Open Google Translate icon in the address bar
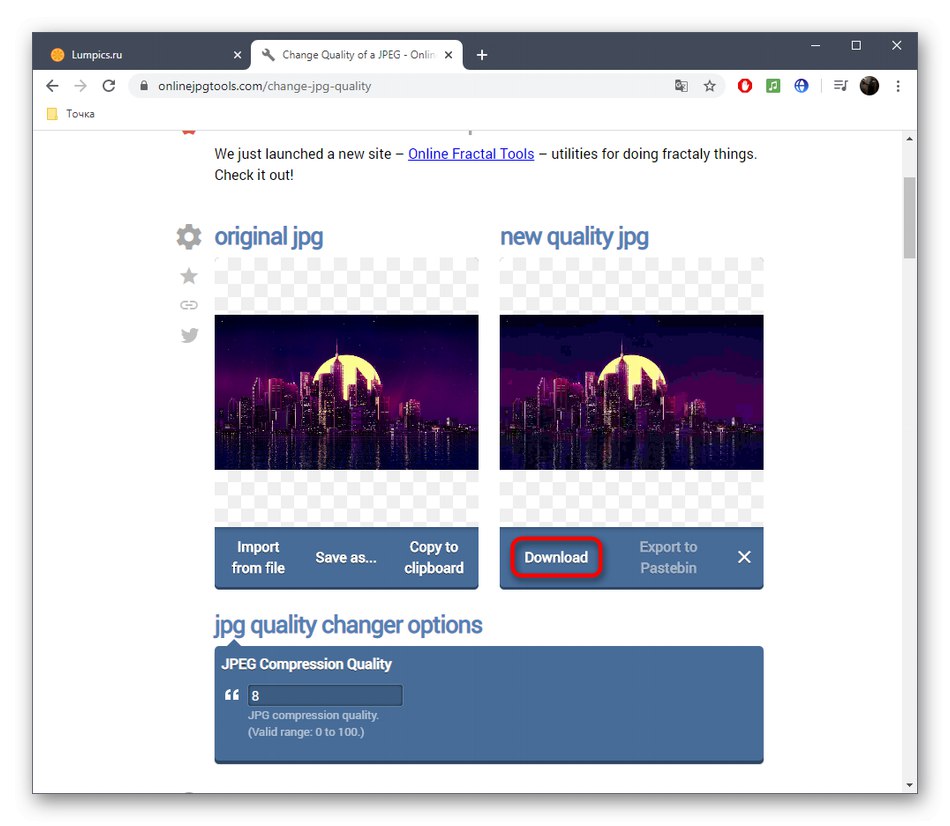 pyautogui.click(x=681, y=86)
